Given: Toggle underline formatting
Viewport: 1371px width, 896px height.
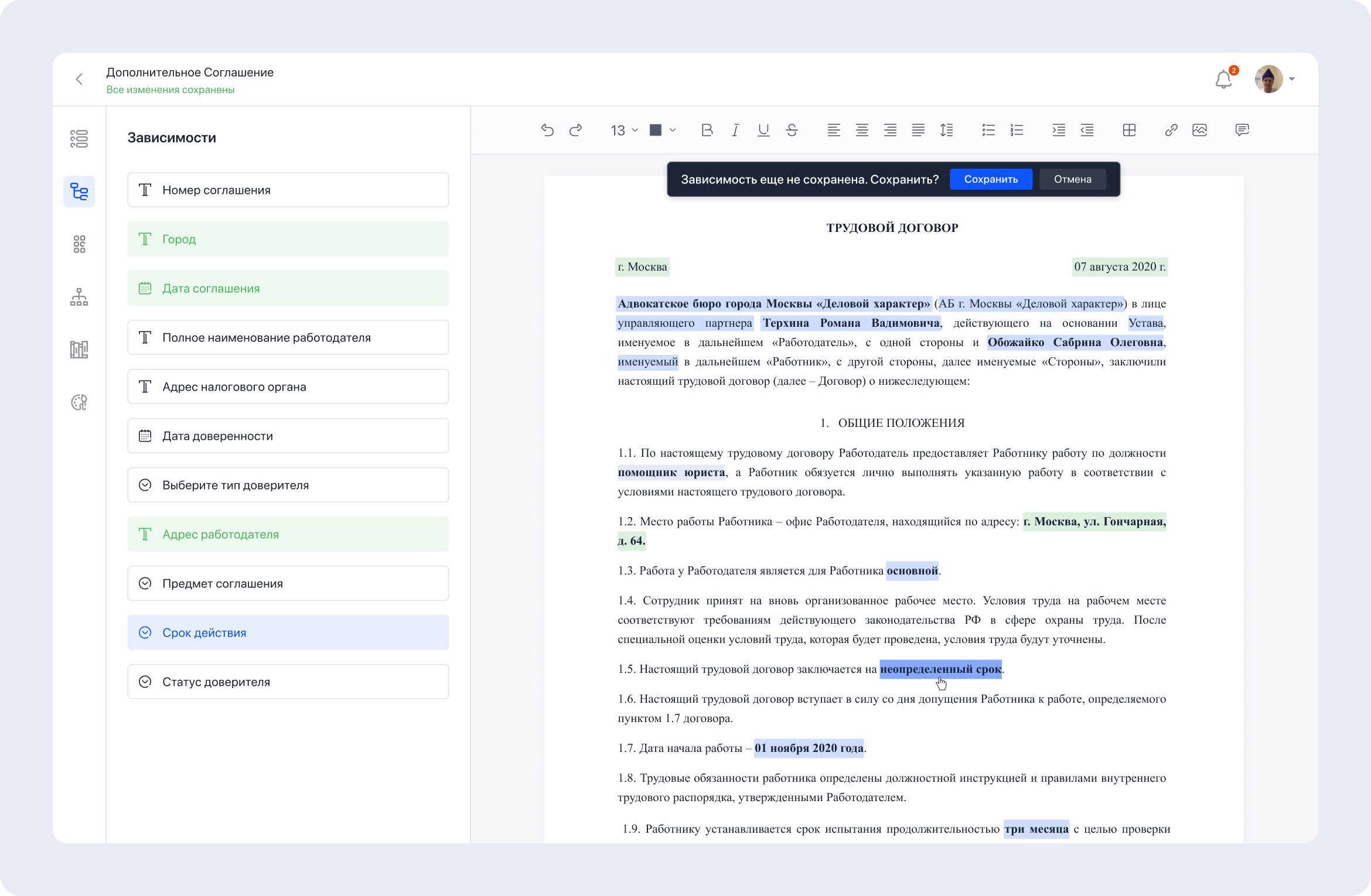Looking at the screenshot, I should [x=763, y=130].
